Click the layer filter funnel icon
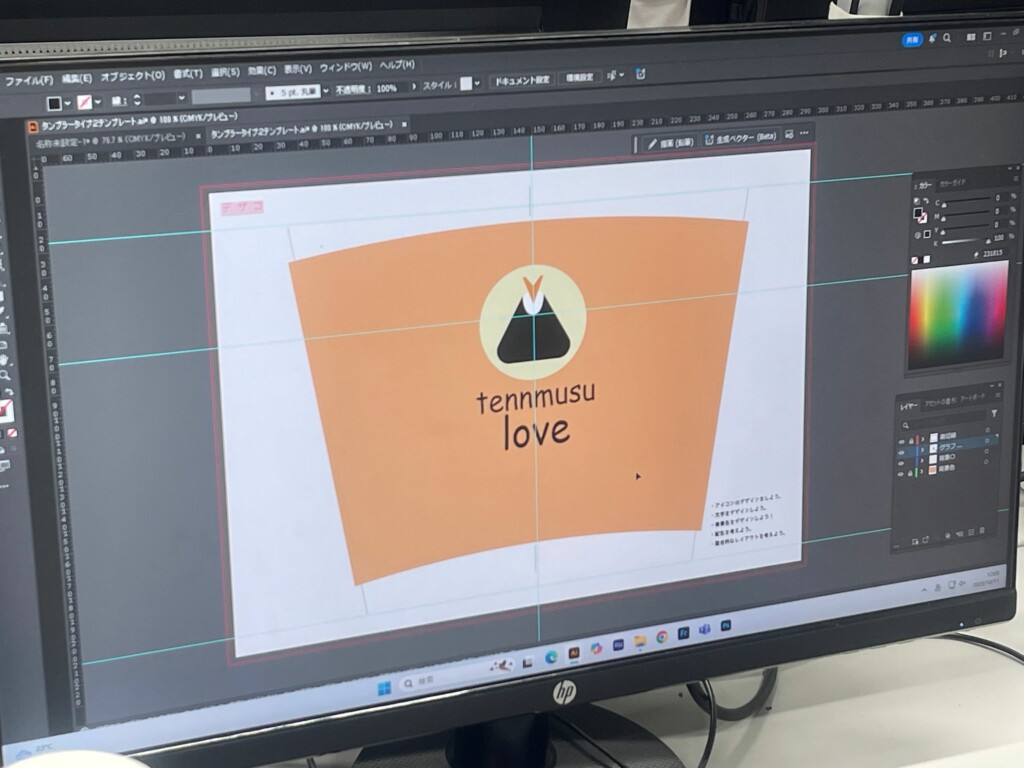Image resolution: width=1024 pixels, height=768 pixels. pyautogui.click(x=995, y=412)
